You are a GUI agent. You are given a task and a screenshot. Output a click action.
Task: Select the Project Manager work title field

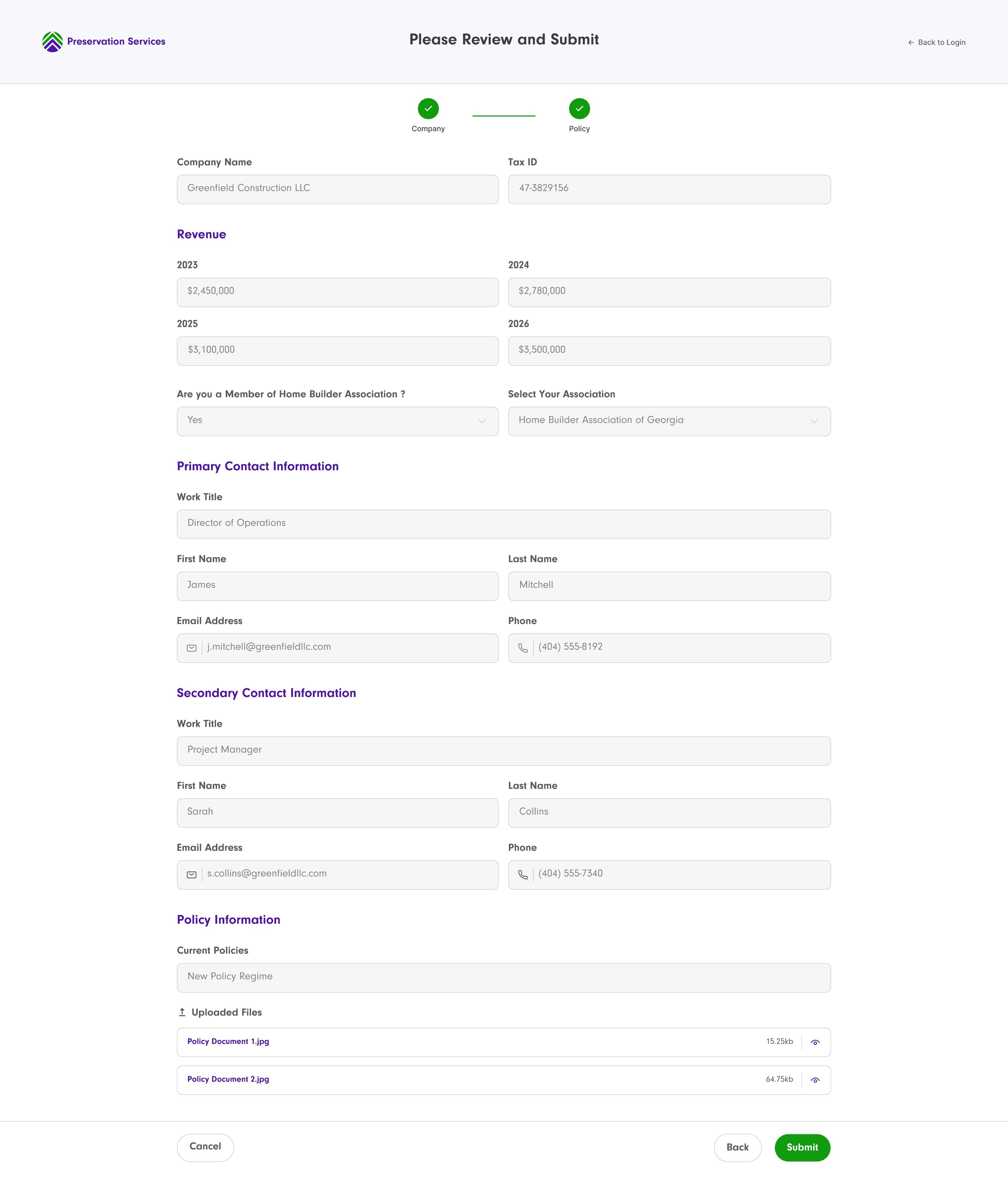pyautogui.click(x=504, y=751)
